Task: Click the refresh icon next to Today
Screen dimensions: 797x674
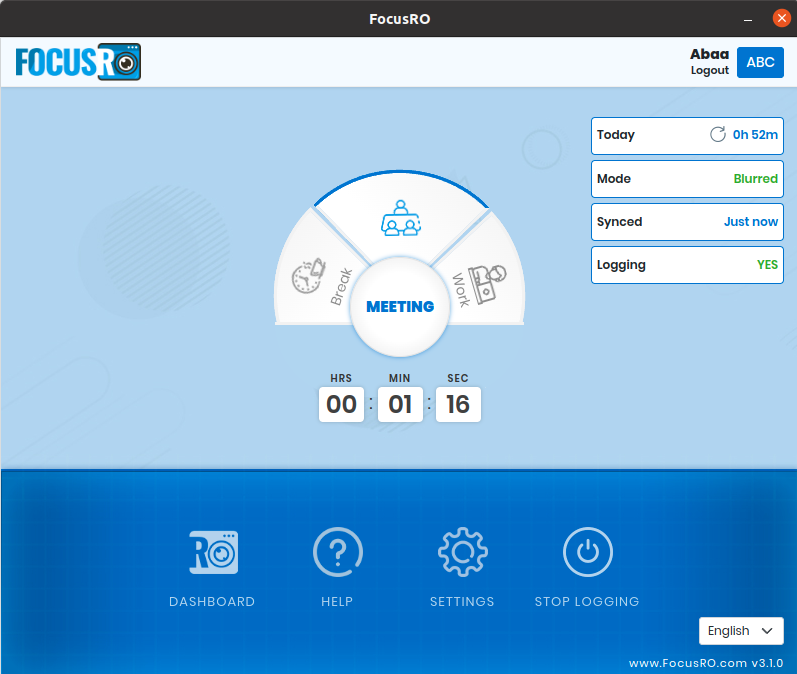Action: [x=718, y=135]
